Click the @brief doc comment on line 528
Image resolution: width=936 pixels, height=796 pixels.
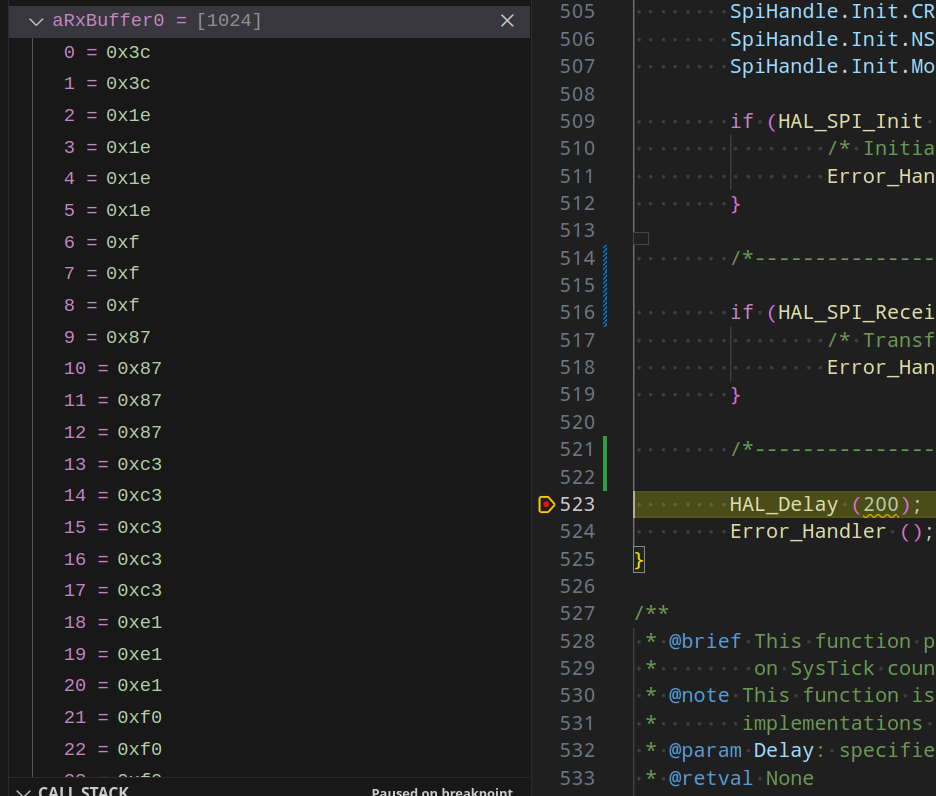(x=706, y=641)
